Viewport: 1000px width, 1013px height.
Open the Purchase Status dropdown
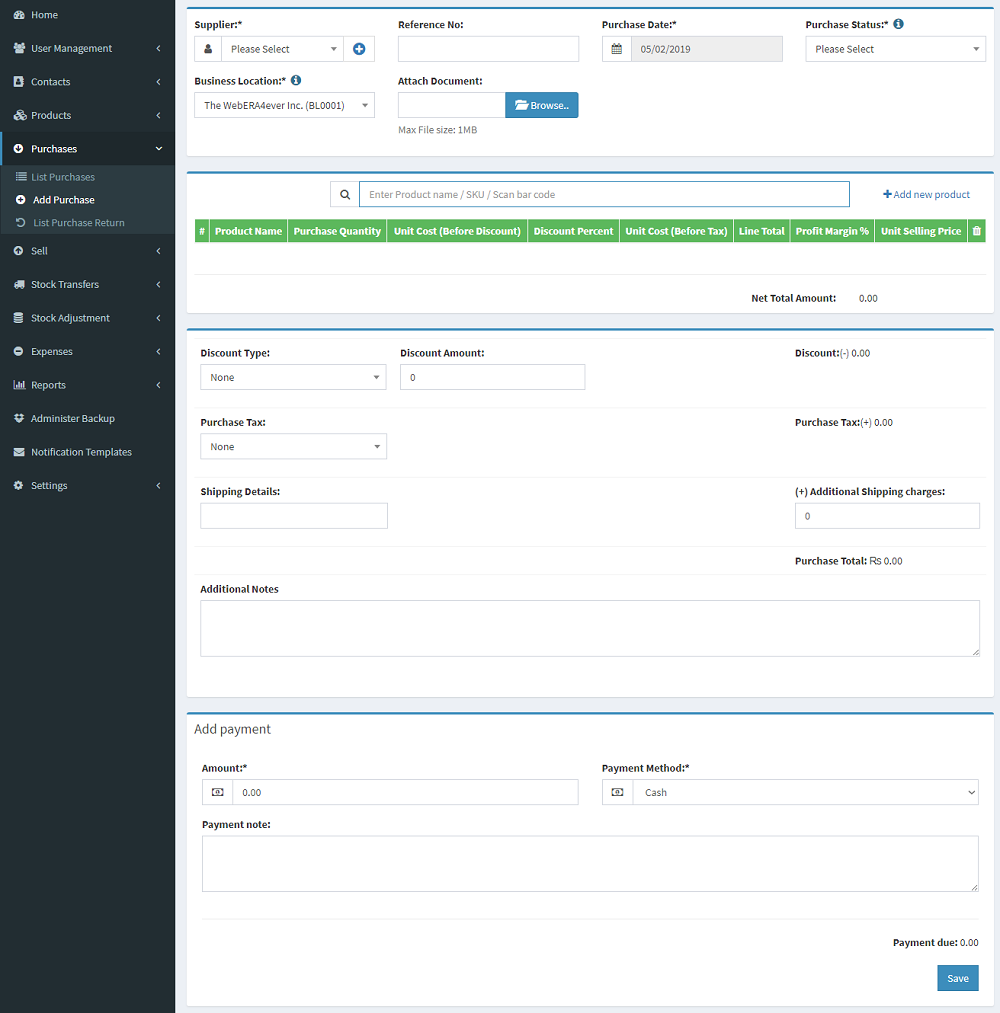[895, 49]
